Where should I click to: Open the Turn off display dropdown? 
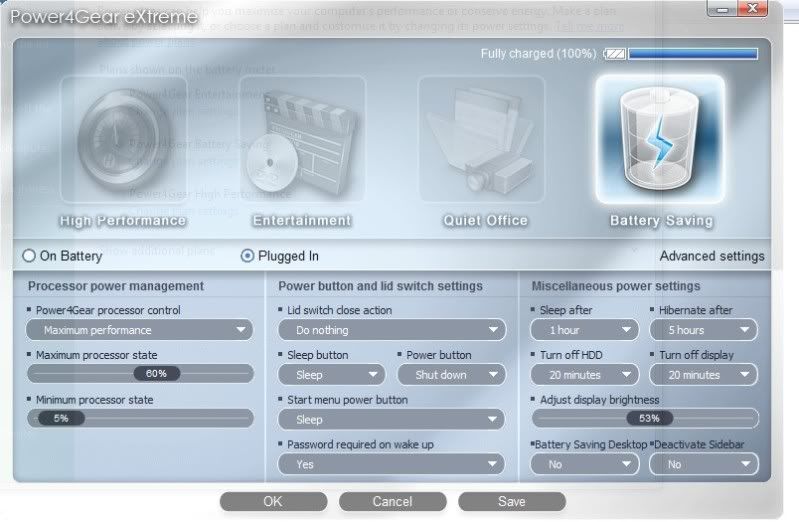(704, 375)
